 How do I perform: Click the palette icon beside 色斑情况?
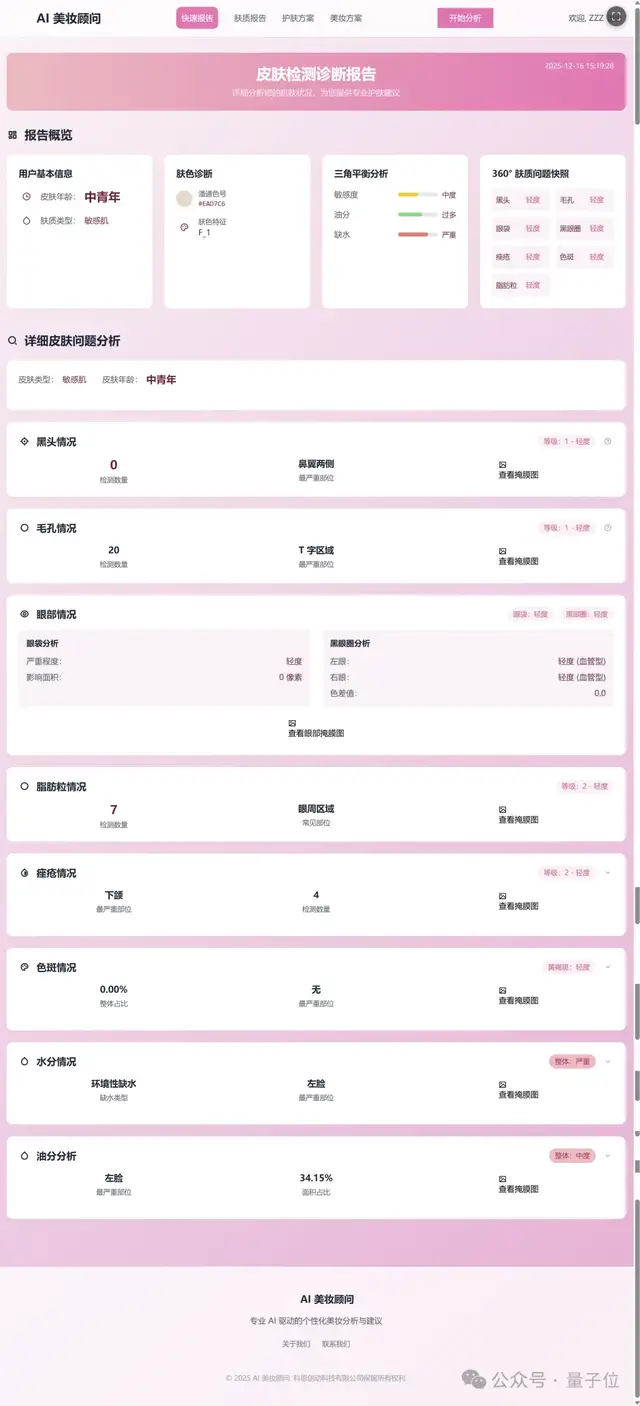pos(25,967)
